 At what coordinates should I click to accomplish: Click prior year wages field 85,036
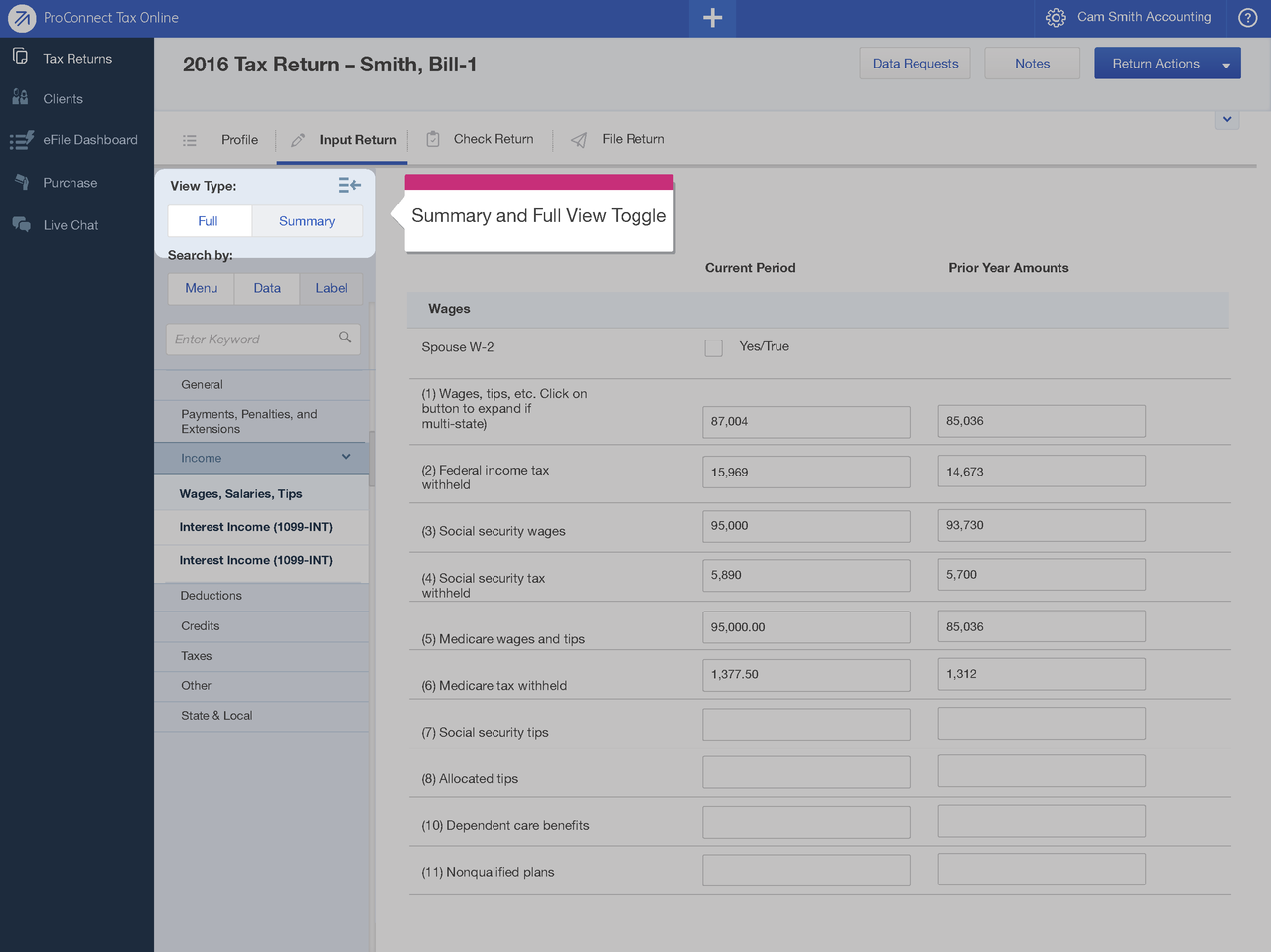point(1042,421)
